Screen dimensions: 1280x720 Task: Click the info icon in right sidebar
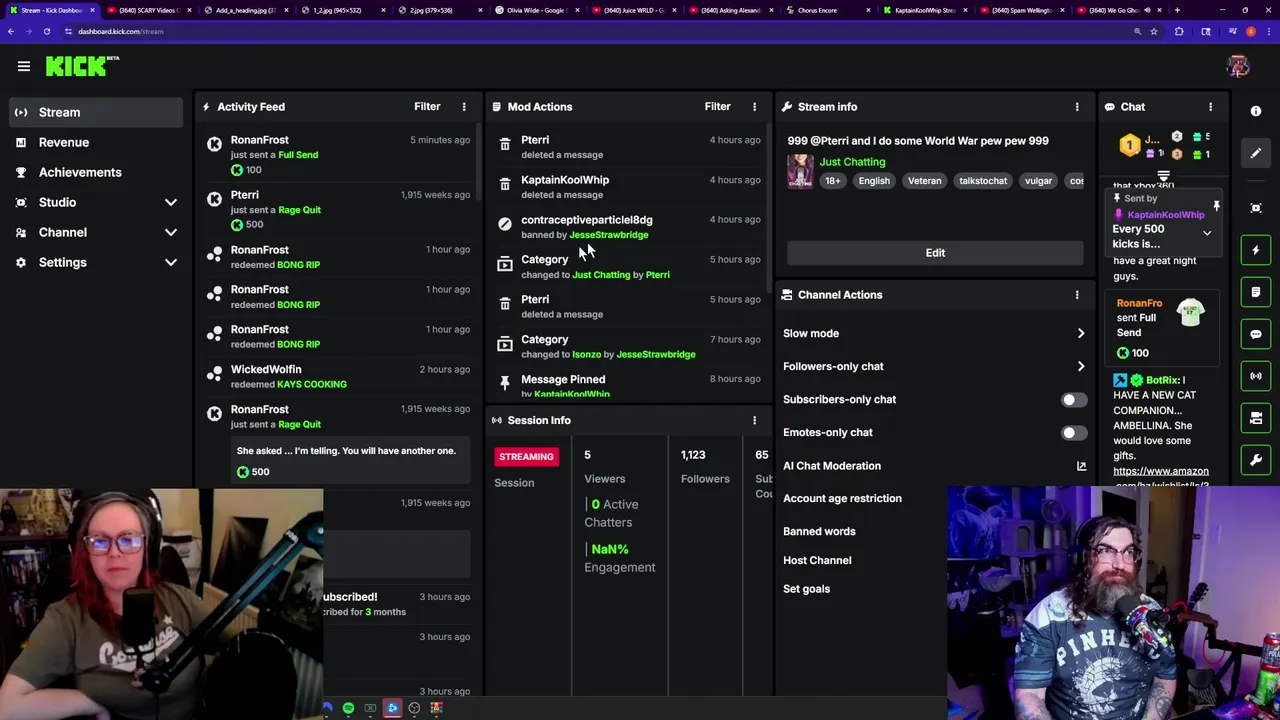[1256, 111]
